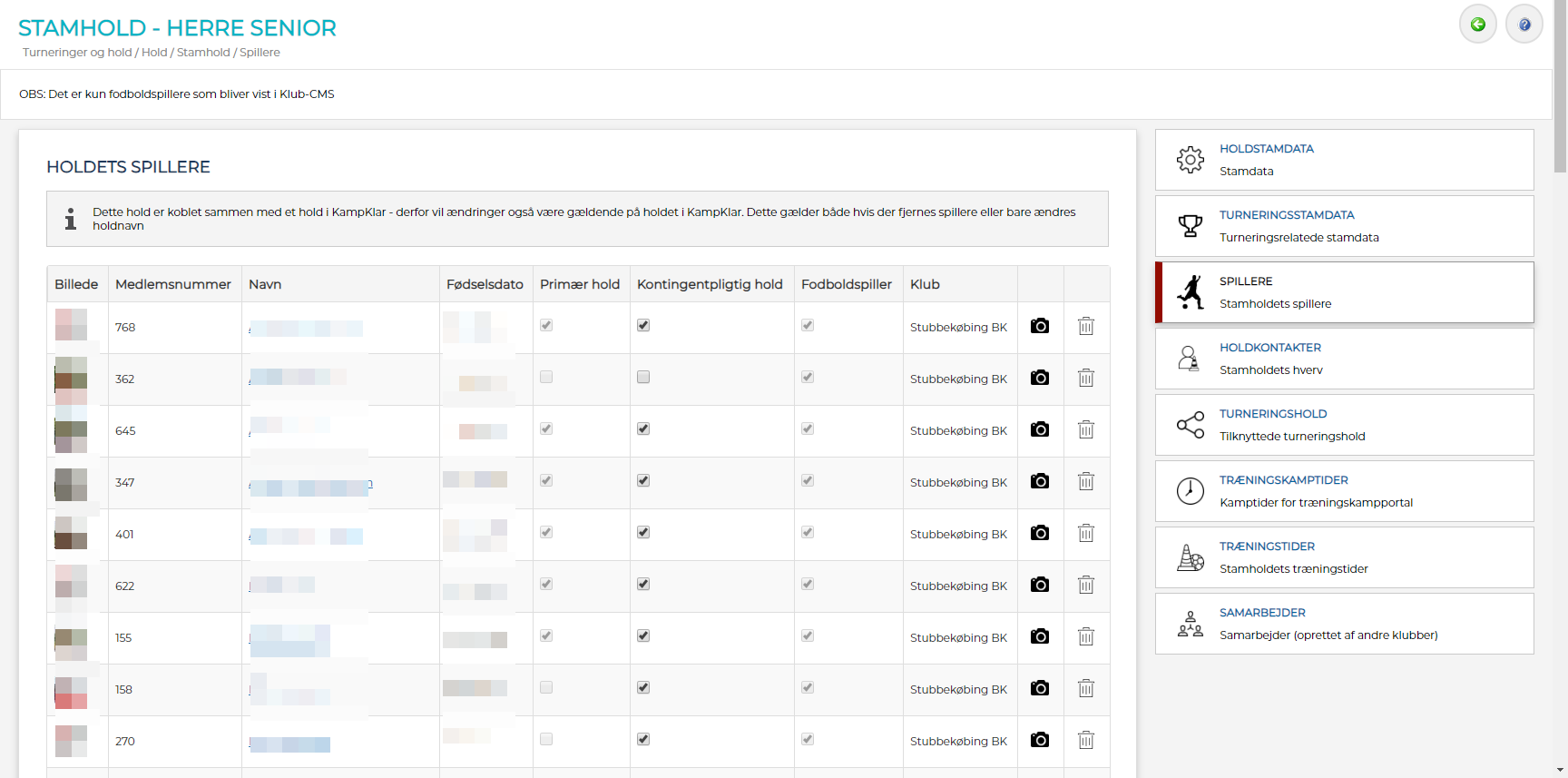1568x778 pixels.
Task: Go to Træningskamptider panel
Action: [1283, 480]
